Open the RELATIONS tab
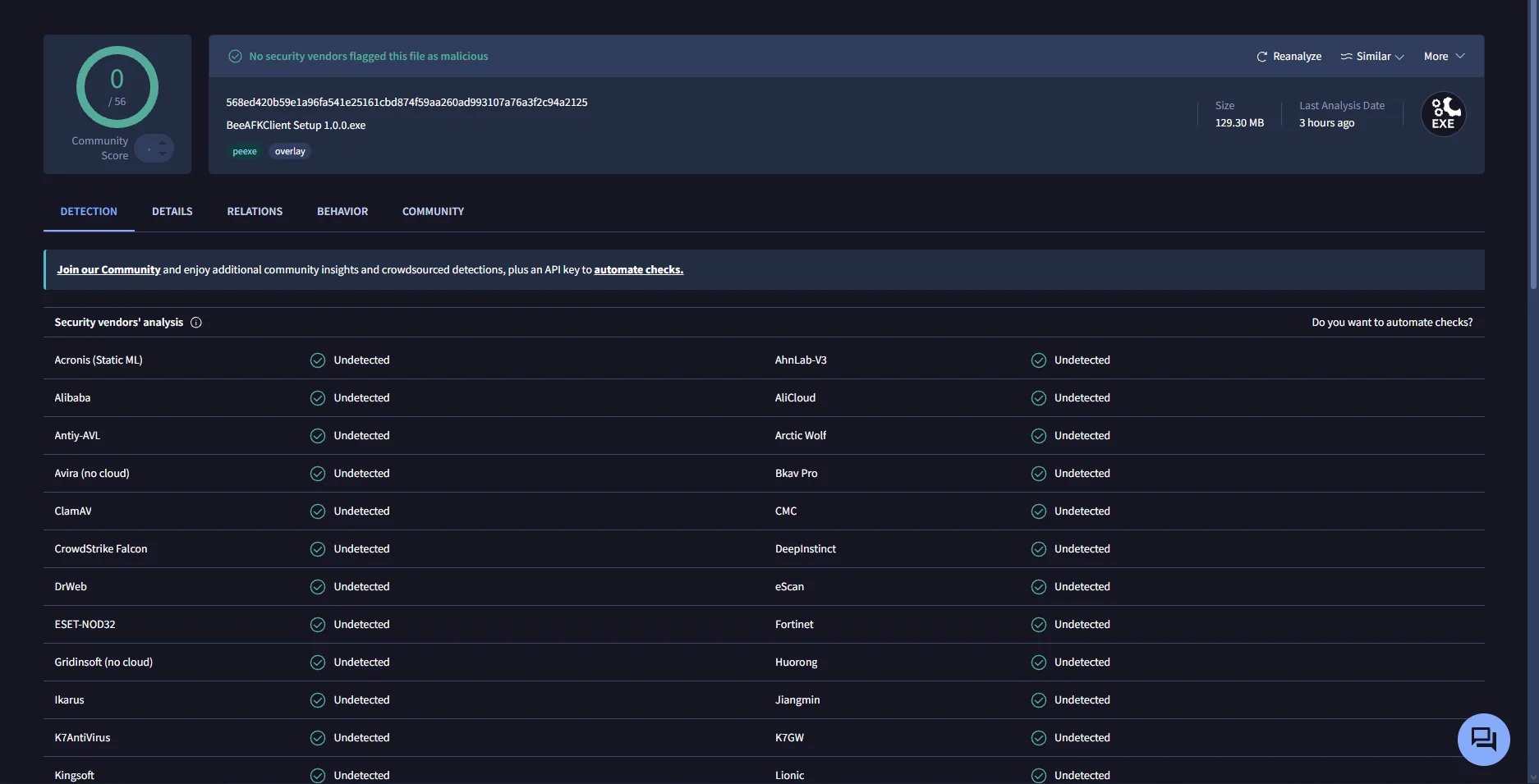This screenshot has height=784, width=1539. (255, 212)
